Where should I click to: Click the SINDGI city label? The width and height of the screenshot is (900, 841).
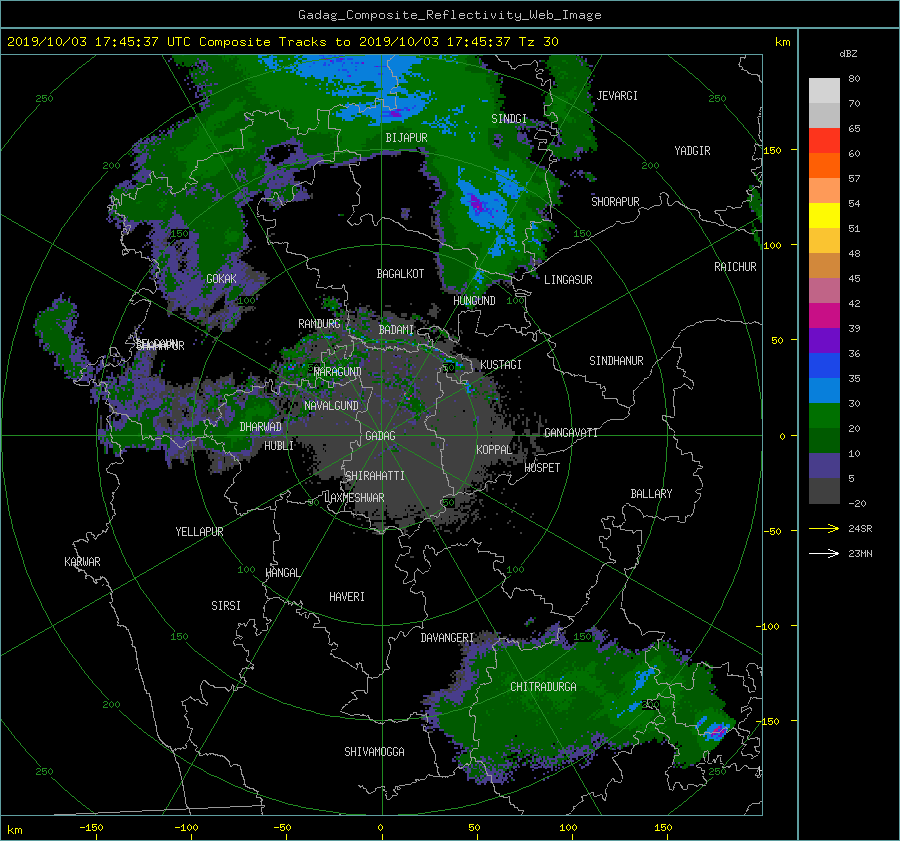pos(509,119)
